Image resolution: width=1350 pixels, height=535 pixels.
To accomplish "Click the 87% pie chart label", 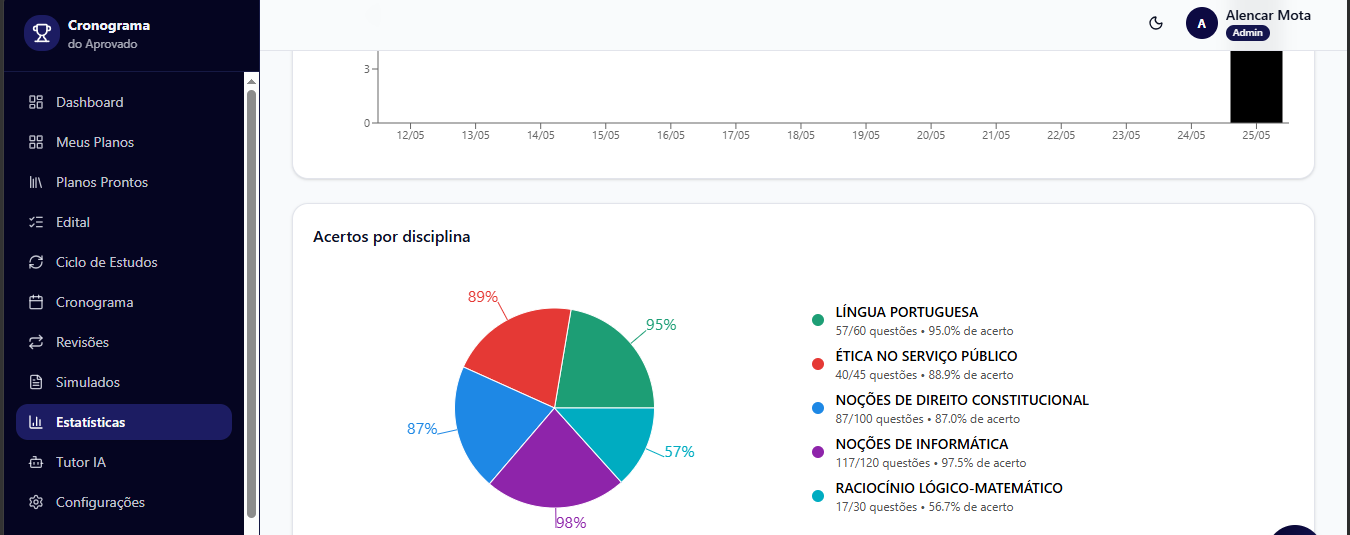I will [x=422, y=429].
